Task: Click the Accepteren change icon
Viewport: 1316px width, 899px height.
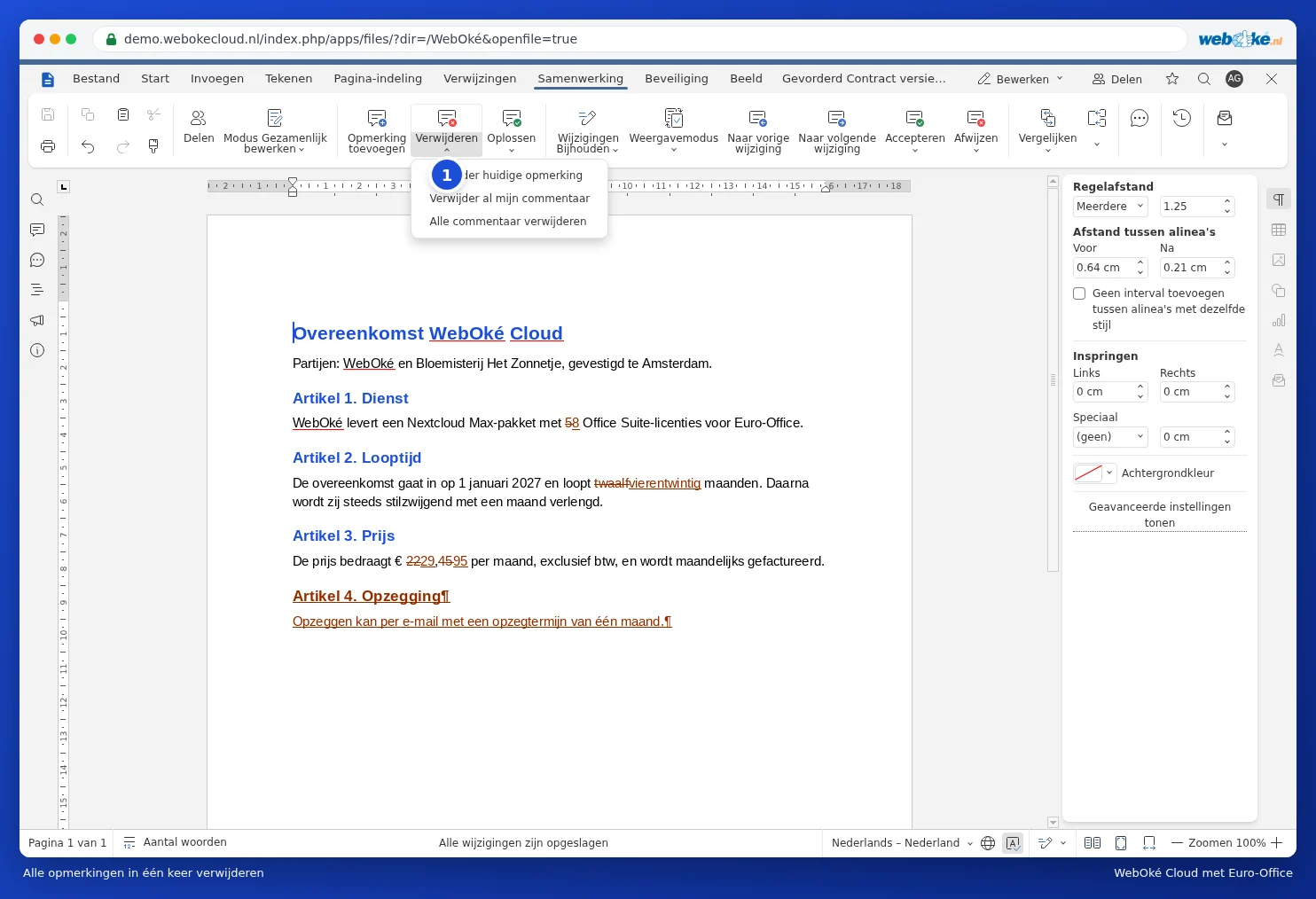Action: pyautogui.click(x=915, y=118)
